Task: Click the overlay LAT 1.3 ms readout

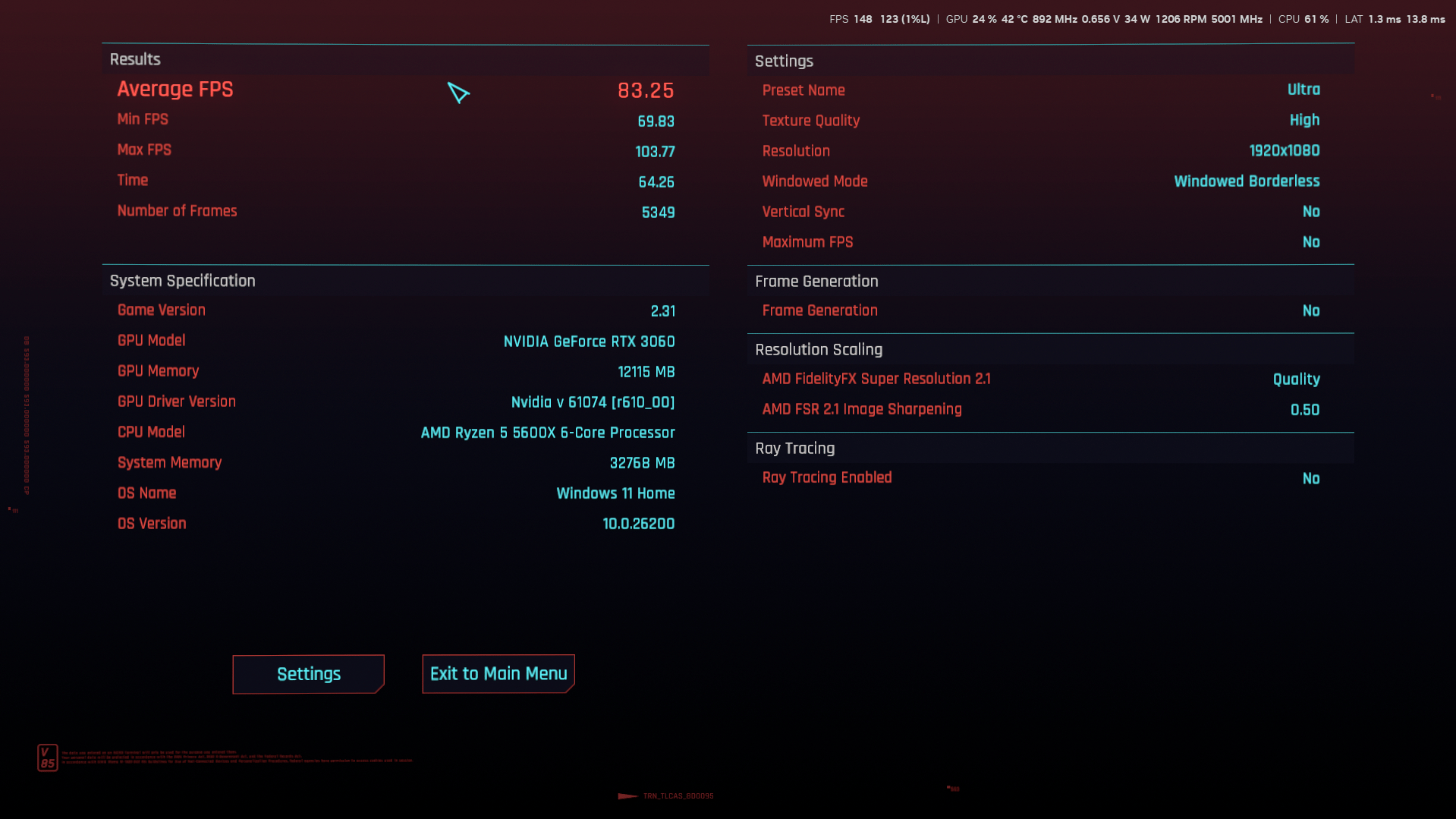Action: tap(1373, 19)
